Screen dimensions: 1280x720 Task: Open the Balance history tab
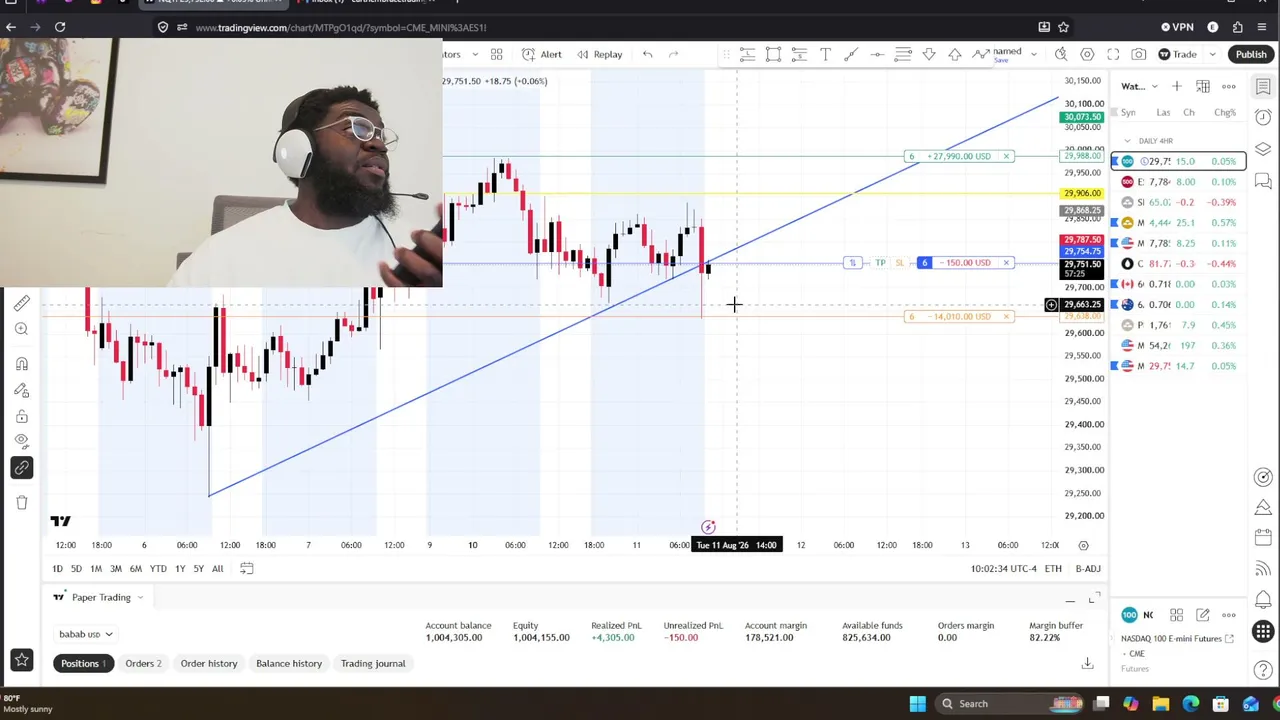click(289, 663)
